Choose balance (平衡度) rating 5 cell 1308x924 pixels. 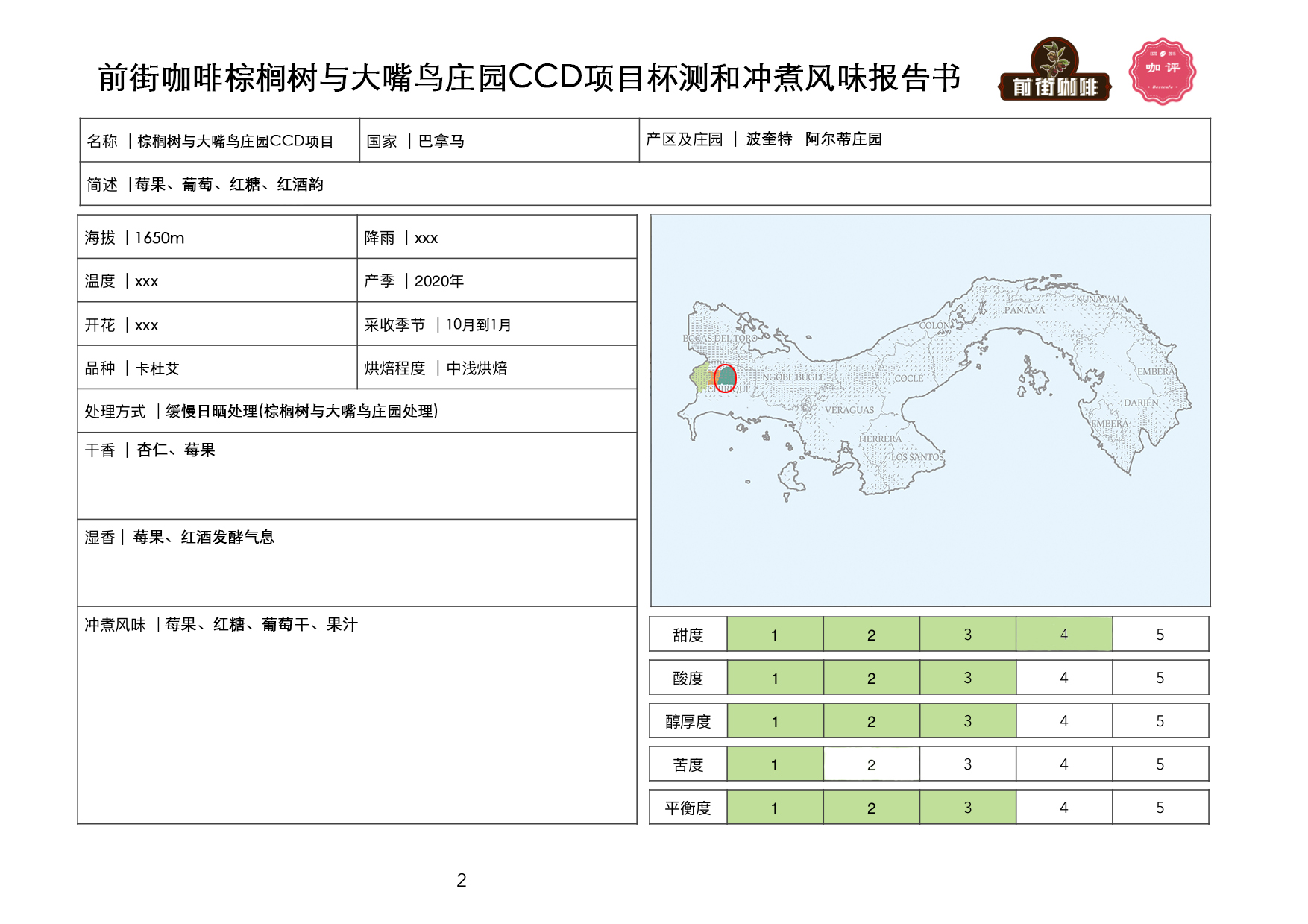pyautogui.click(x=1160, y=808)
